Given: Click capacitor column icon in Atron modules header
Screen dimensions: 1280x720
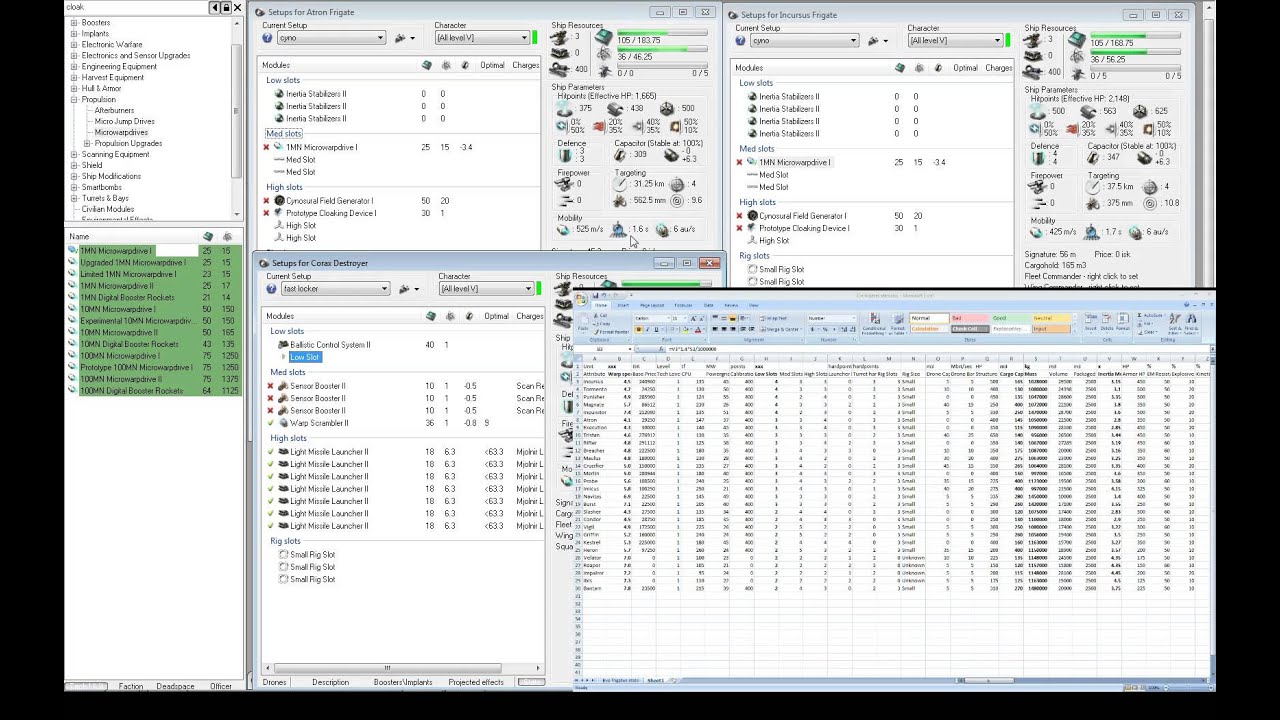Looking at the screenshot, I should [465, 65].
